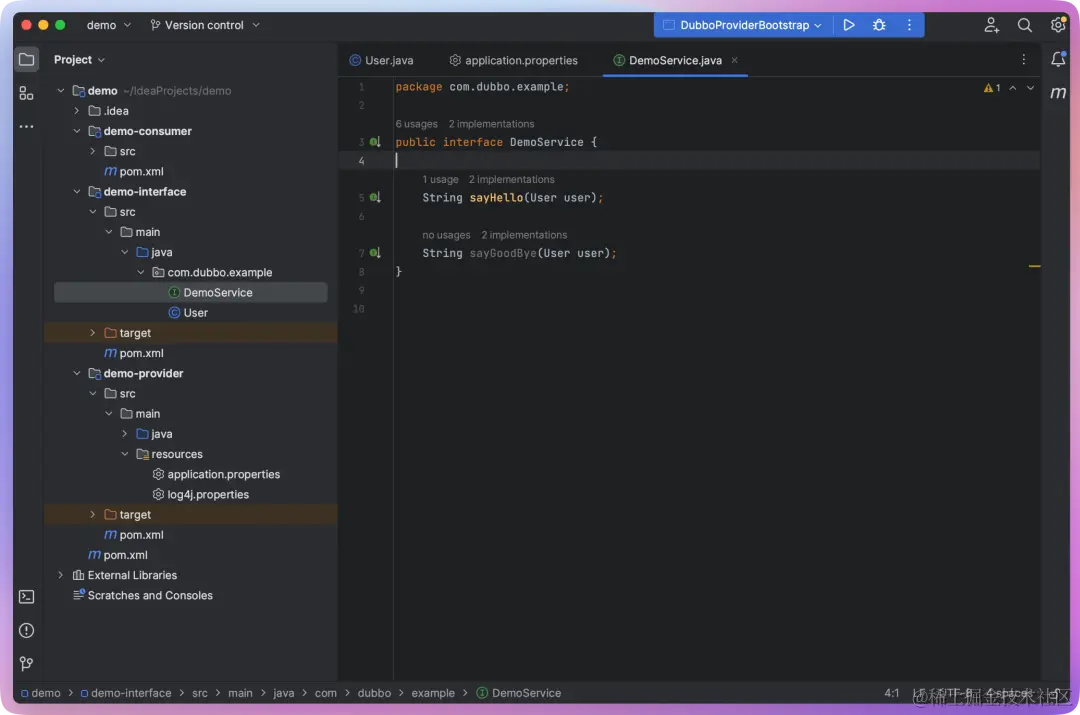Open Search Everywhere magnifier icon

[x=1025, y=25]
